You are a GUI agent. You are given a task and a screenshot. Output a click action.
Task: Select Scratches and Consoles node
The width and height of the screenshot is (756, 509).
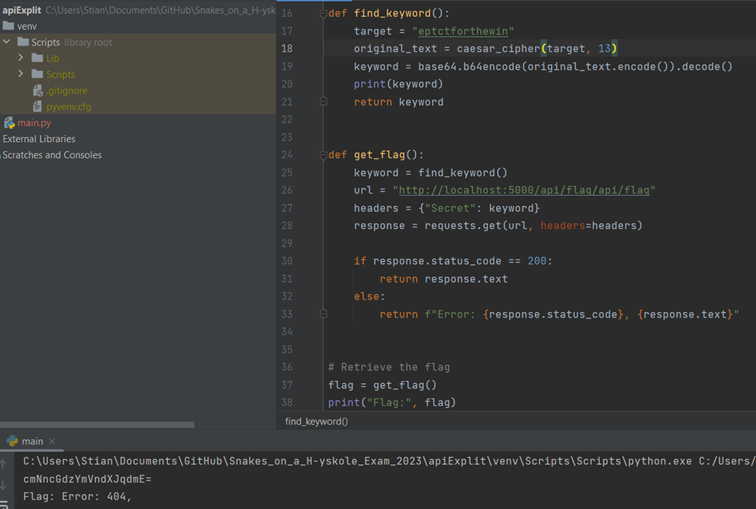coord(52,155)
